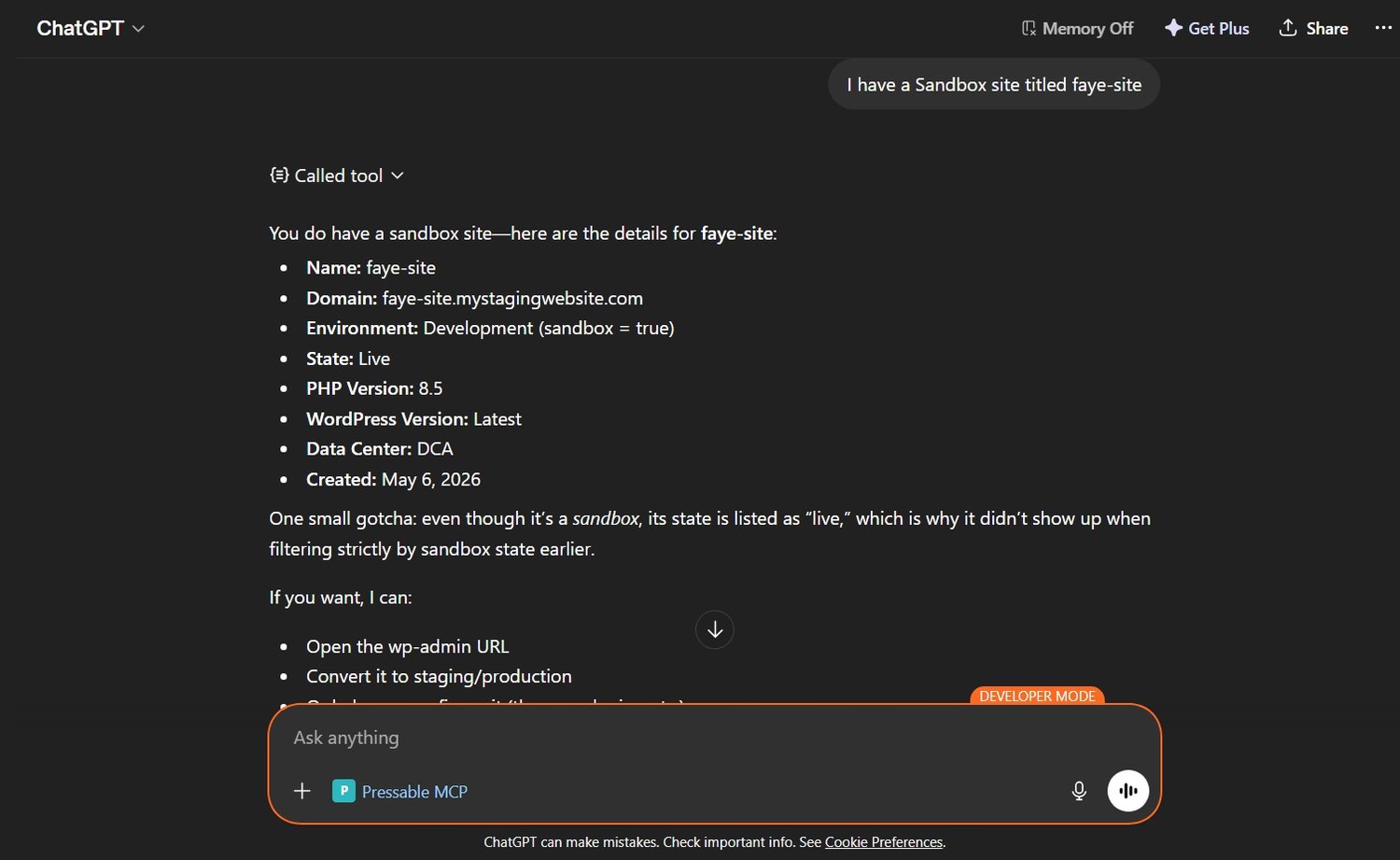Expand the Called tool details
The height and width of the screenshot is (860, 1400).
(337, 176)
